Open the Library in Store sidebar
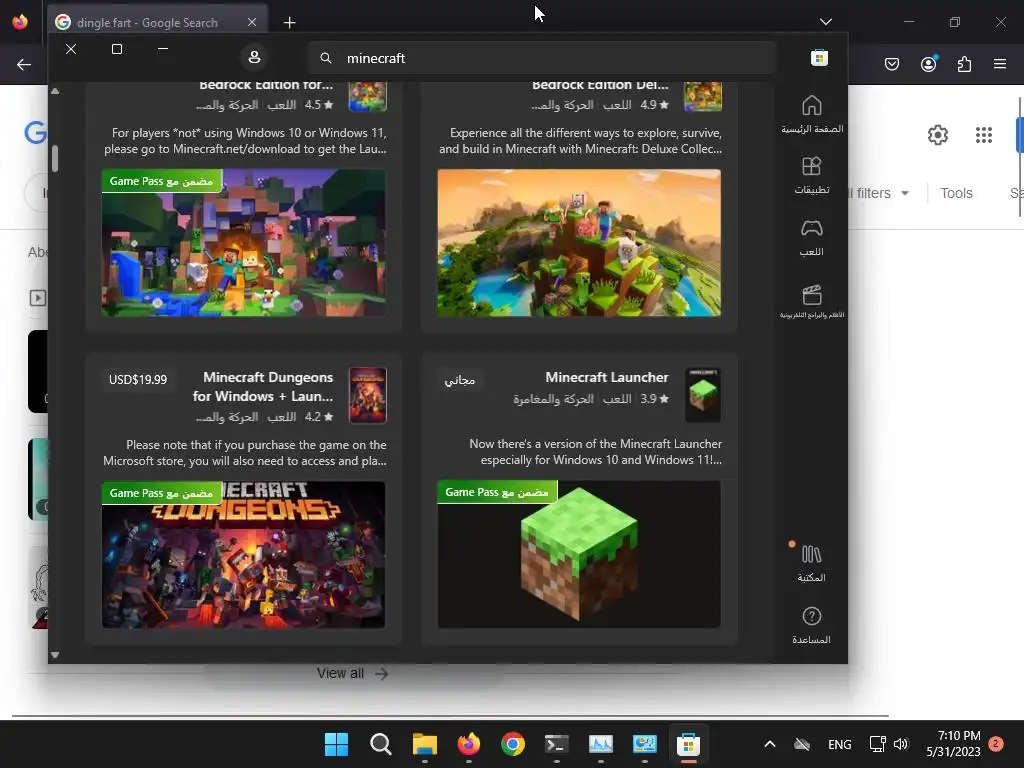This screenshot has width=1024, height=768. coord(812,564)
